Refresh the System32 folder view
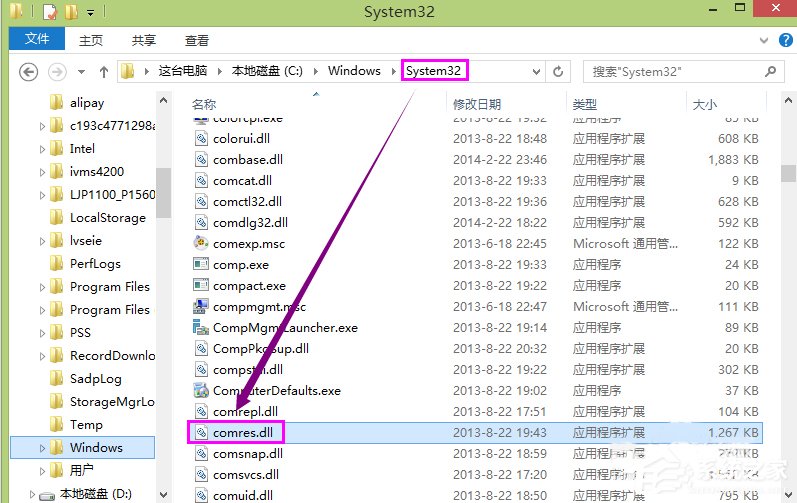The image size is (797, 503). pyautogui.click(x=558, y=72)
